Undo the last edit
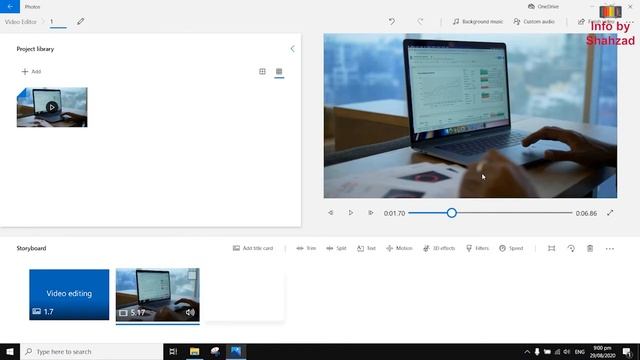 pos(392,22)
